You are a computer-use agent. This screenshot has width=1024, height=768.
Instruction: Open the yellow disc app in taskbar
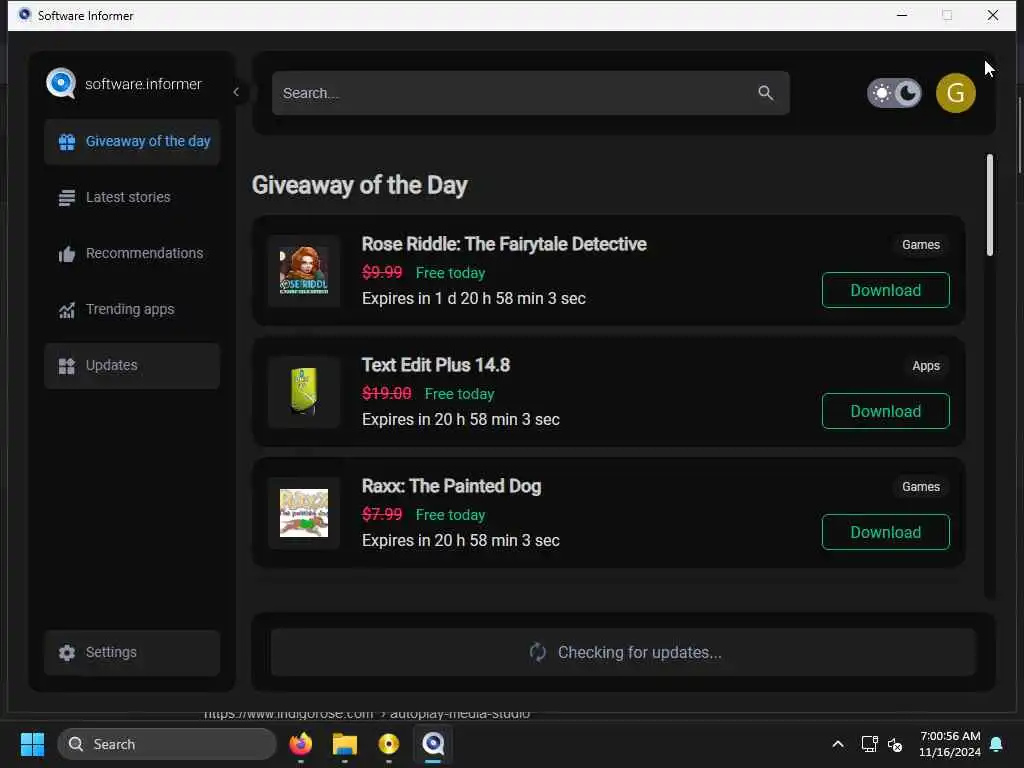point(389,744)
